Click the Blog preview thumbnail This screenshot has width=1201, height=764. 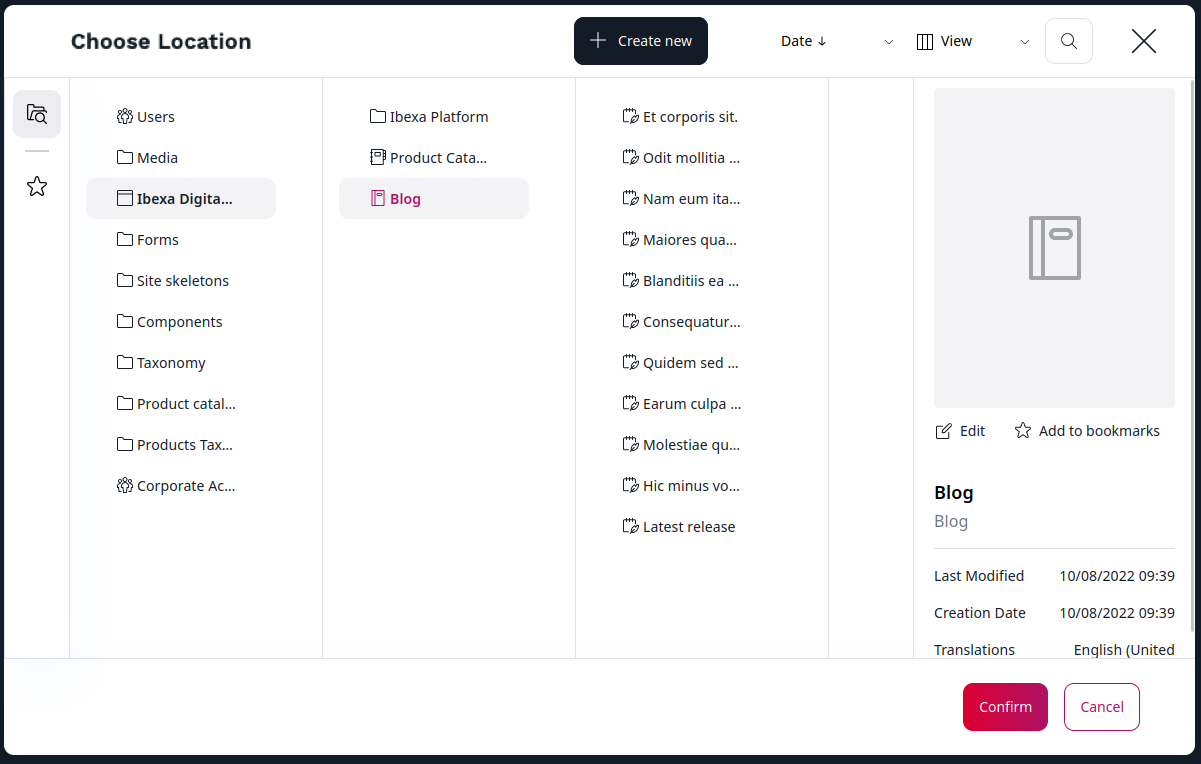[x=1054, y=247]
